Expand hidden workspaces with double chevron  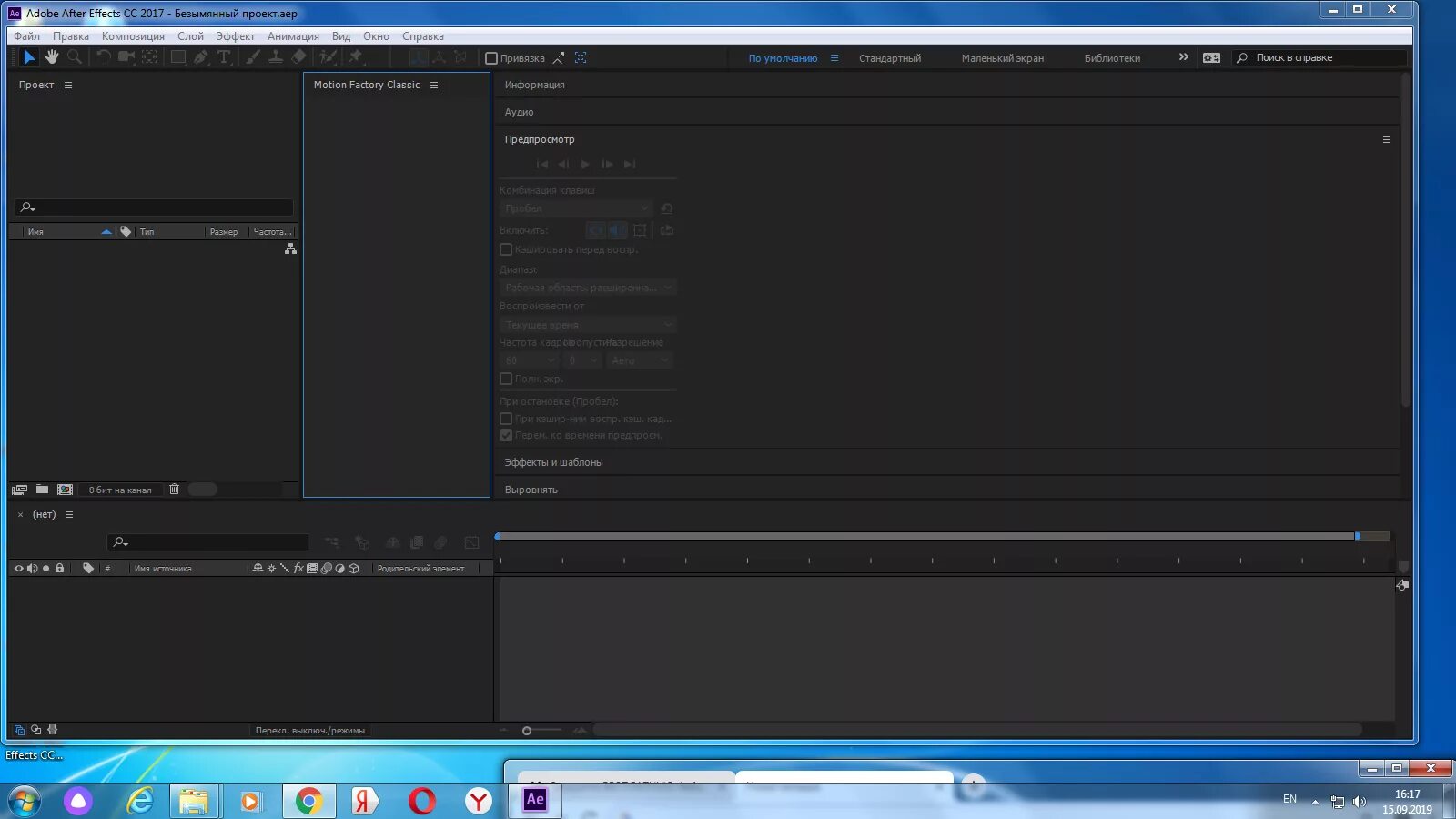pyautogui.click(x=1183, y=57)
